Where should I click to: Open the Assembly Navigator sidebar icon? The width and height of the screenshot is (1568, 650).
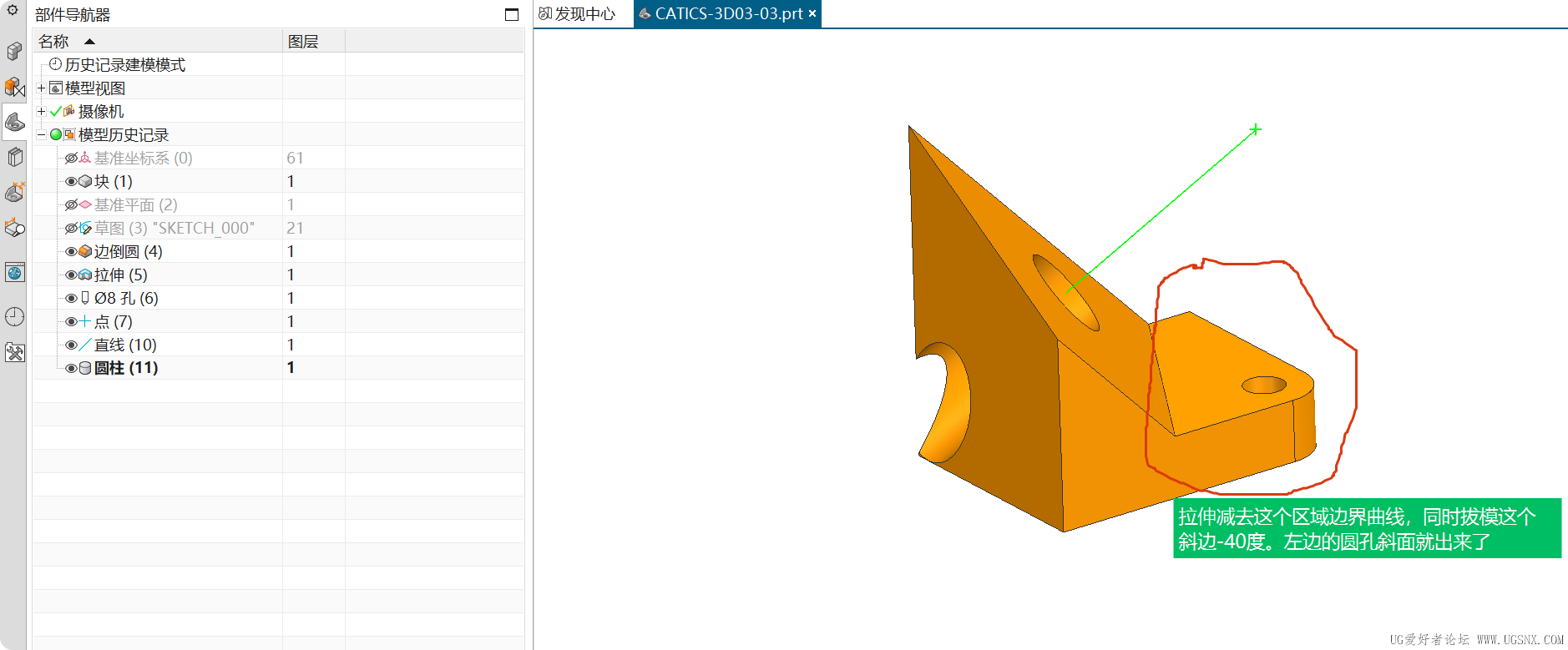[14, 51]
